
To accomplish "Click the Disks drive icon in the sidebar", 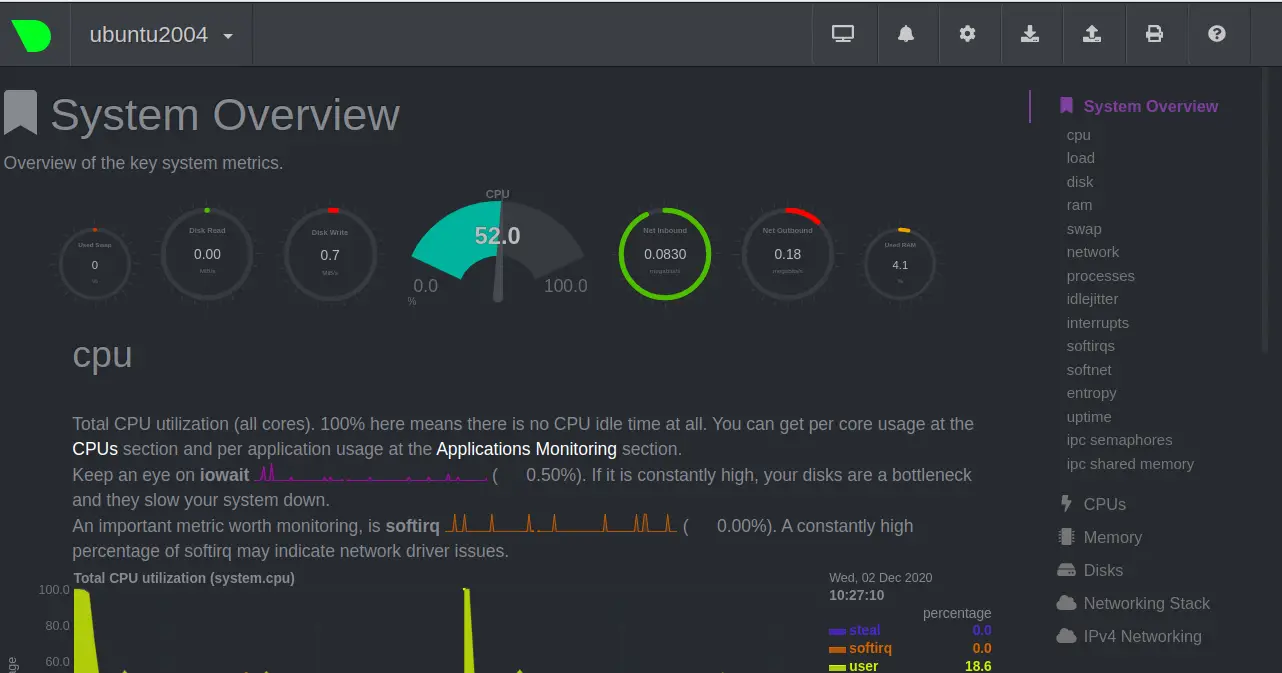I will pyautogui.click(x=1066, y=570).
